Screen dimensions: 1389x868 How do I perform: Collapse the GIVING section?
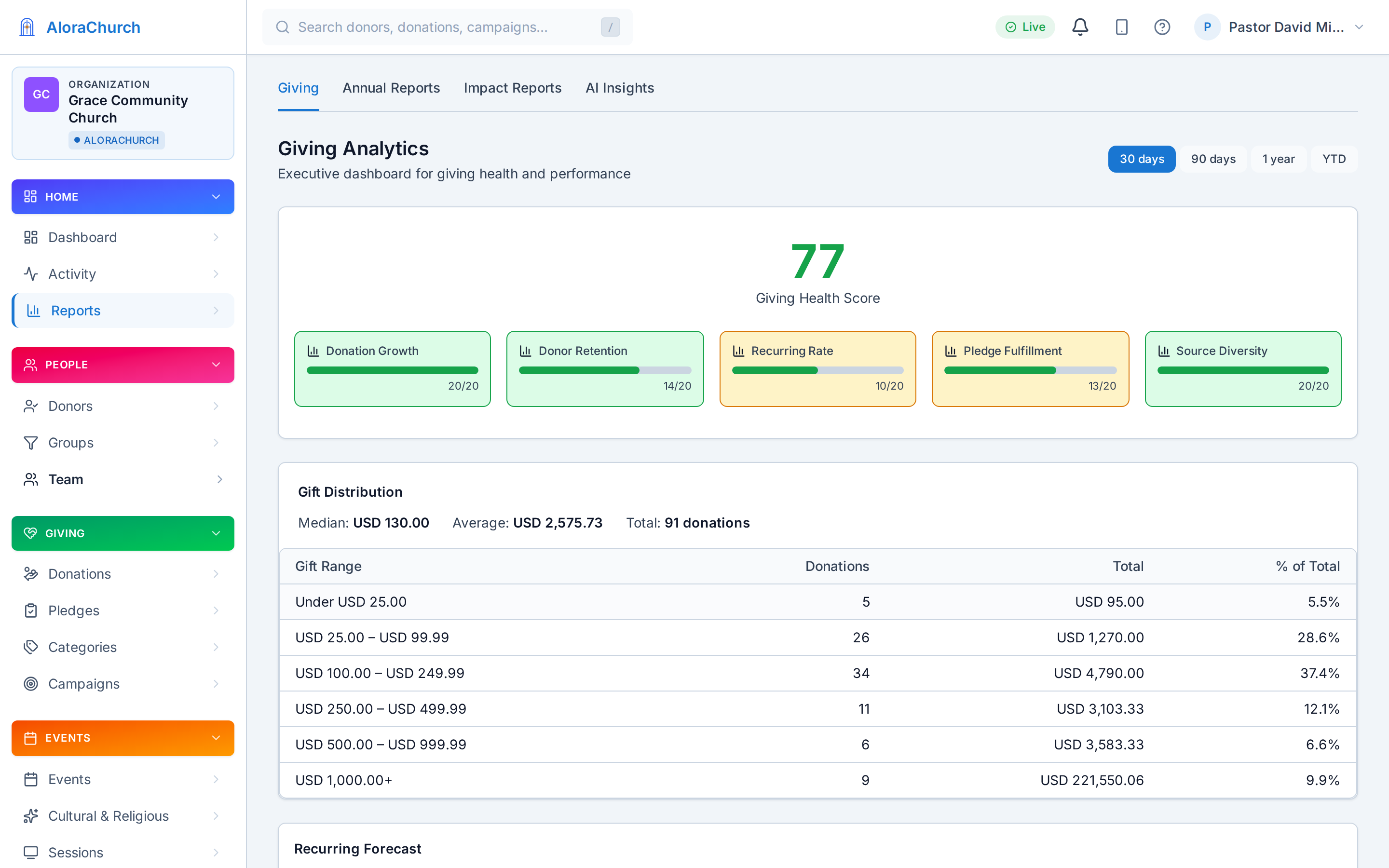123,533
